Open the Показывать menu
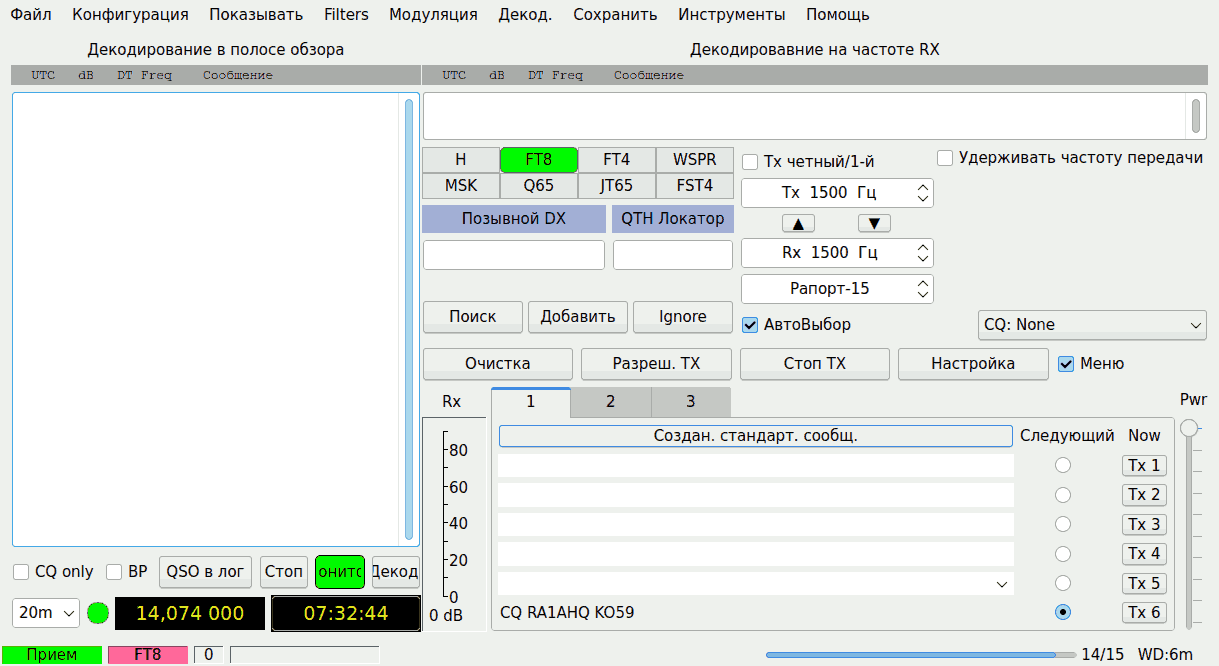Screen dimensions: 1219x666 pos(256,15)
